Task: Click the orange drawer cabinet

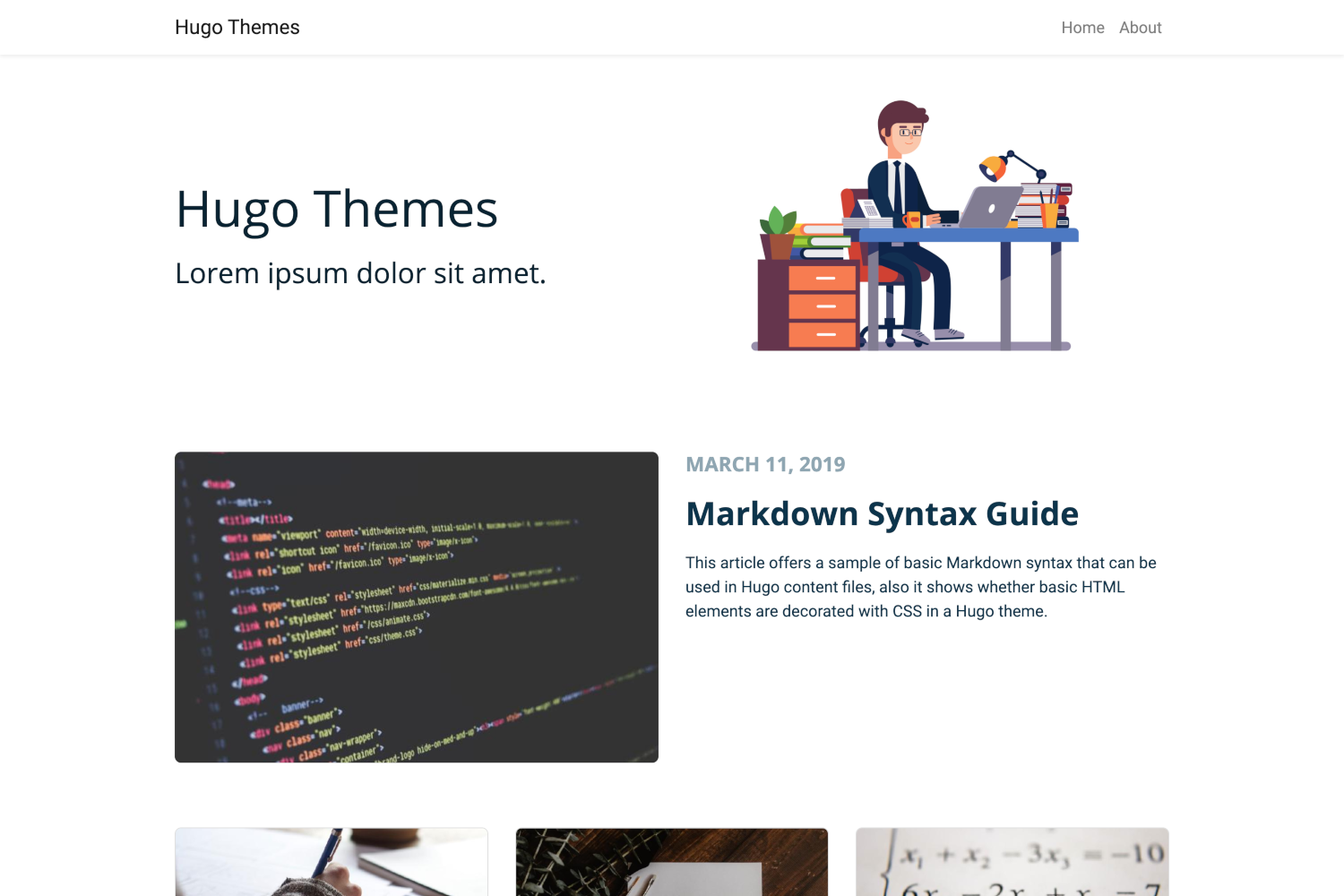Action: coord(822,306)
